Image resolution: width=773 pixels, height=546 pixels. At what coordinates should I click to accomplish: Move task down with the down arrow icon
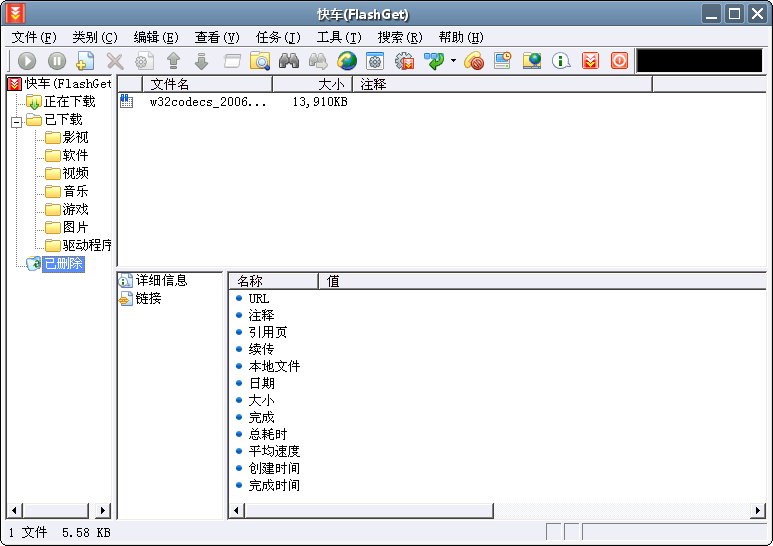pos(202,61)
